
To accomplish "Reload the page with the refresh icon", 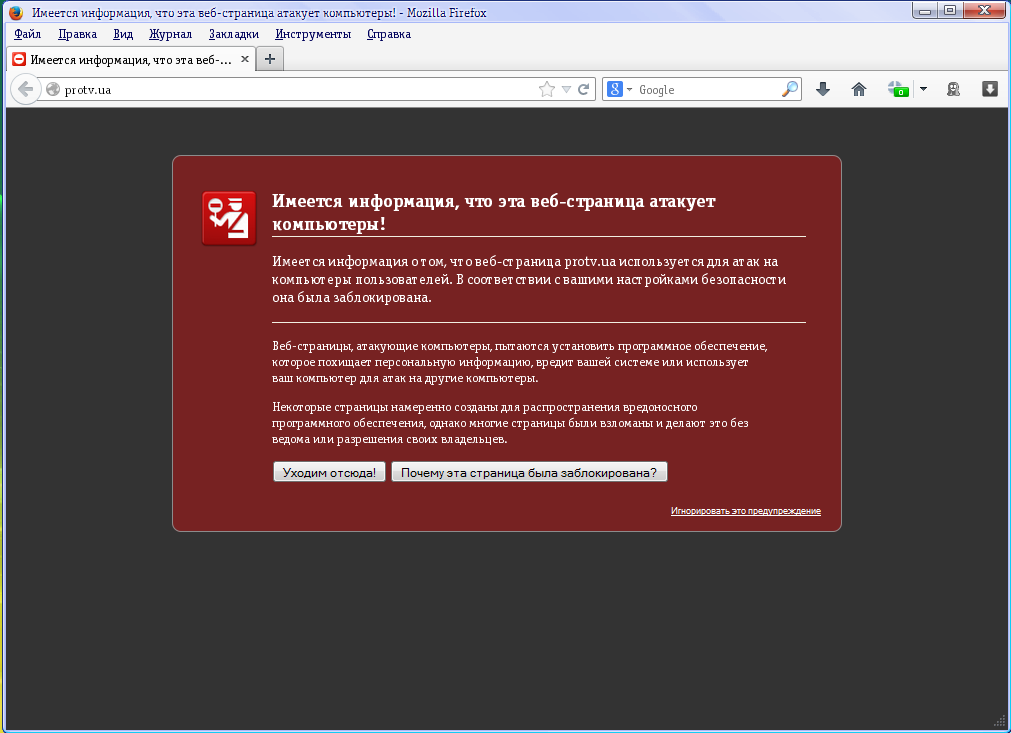I will [584, 89].
